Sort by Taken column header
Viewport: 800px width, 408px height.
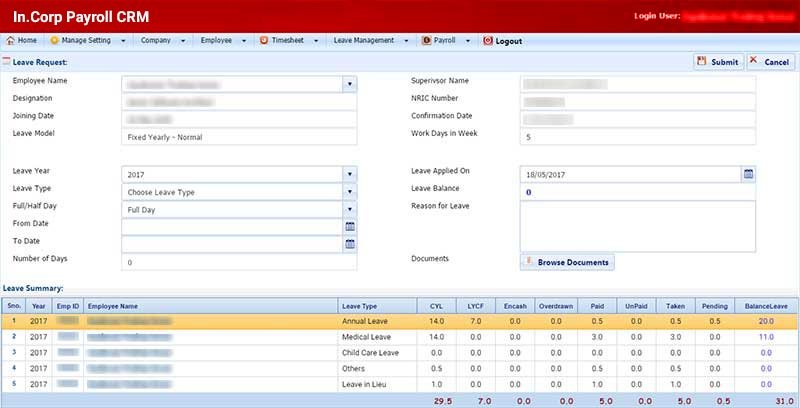click(x=676, y=306)
